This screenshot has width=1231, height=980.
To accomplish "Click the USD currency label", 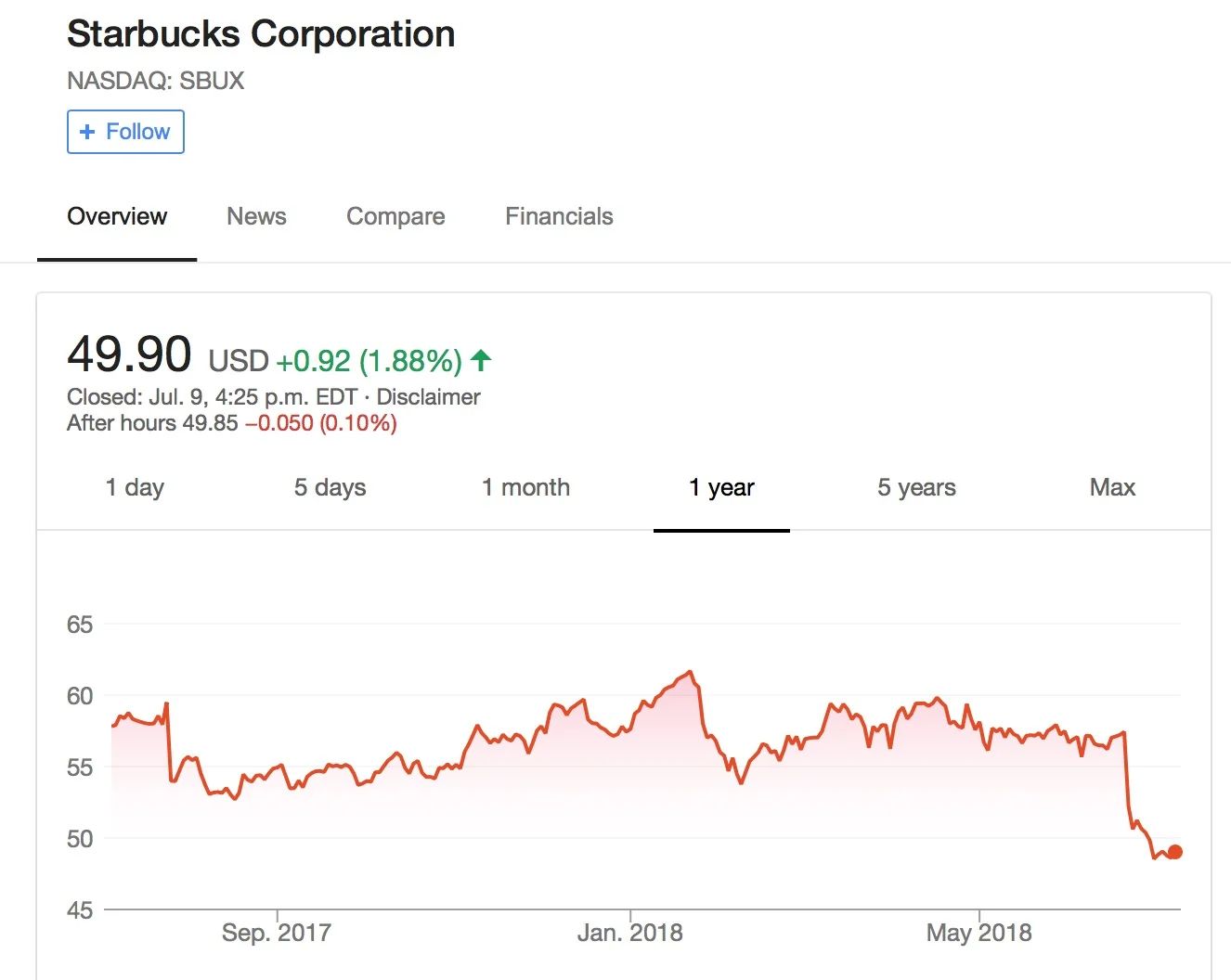I will coord(239,360).
